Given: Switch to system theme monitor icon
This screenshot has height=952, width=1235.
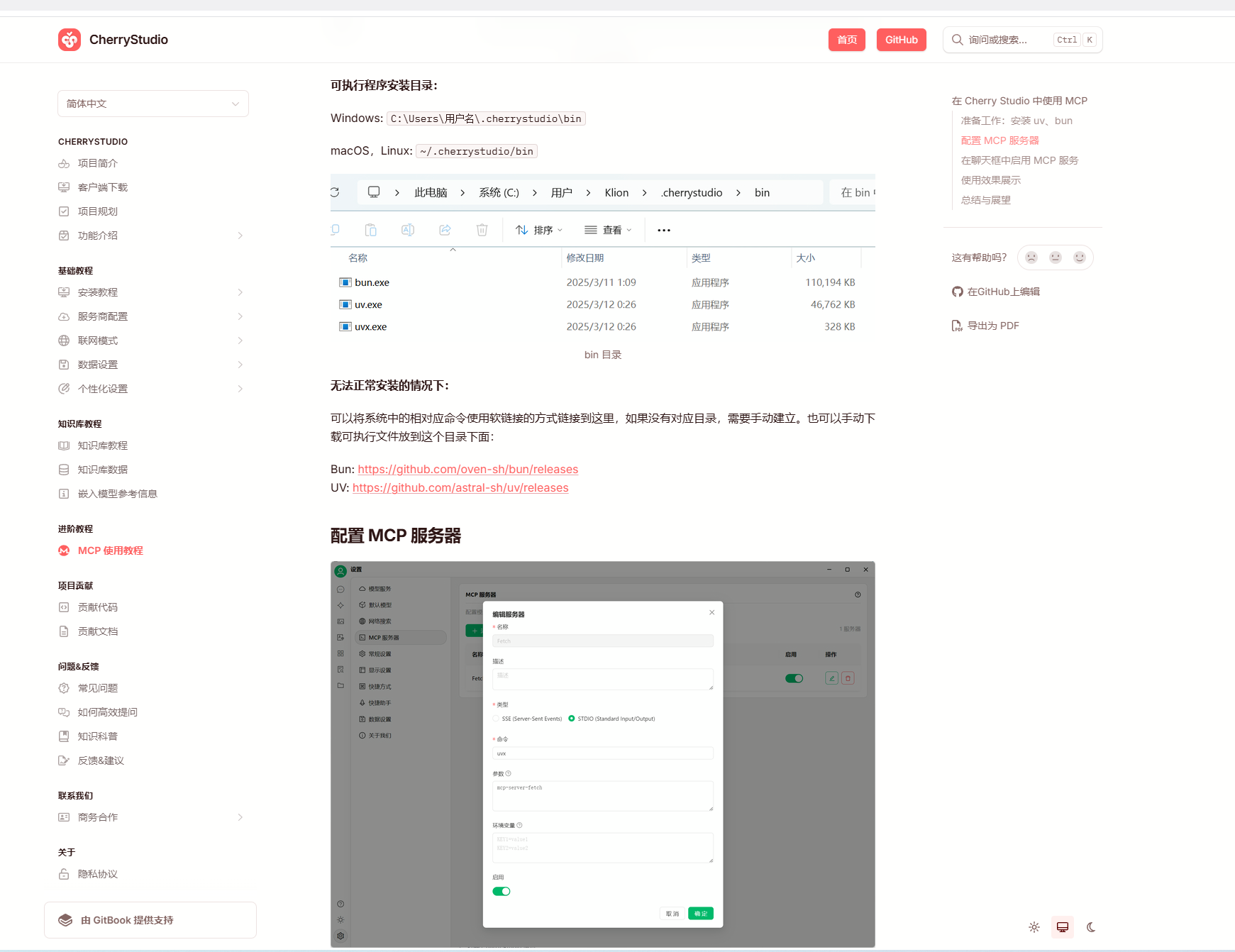Looking at the screenshot, I should pyautogui.click(x=1063, y=927).
